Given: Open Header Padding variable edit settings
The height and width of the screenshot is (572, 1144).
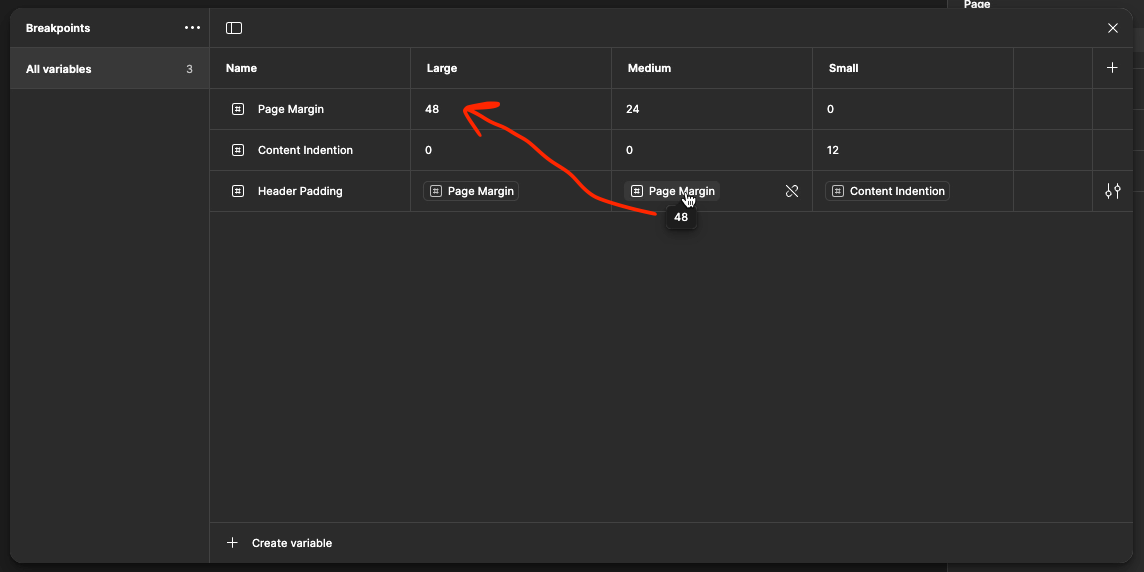Looking at the screenshot, I should tap(1113, 191).
